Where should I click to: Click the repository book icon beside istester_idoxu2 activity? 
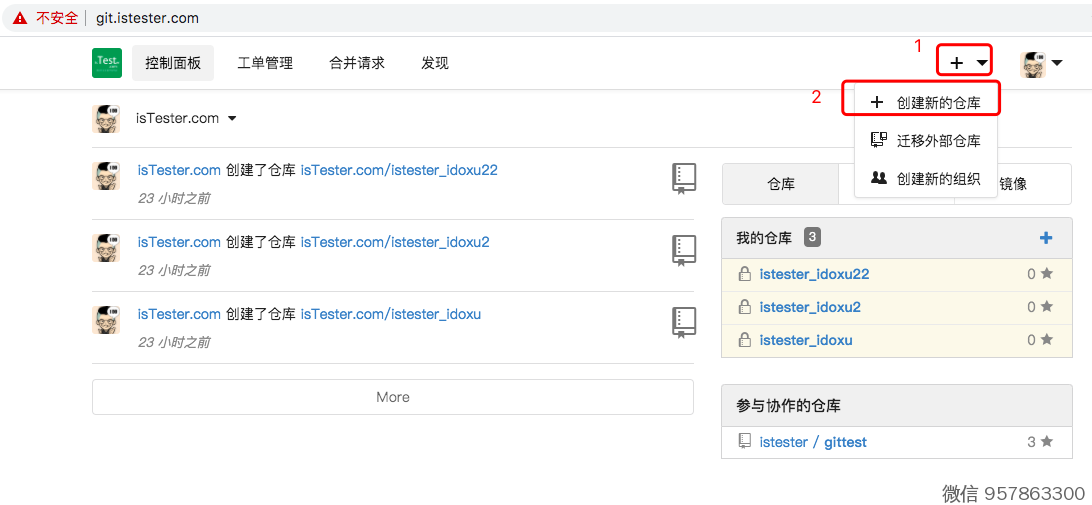pyautogui.click(x=683, y=250)
